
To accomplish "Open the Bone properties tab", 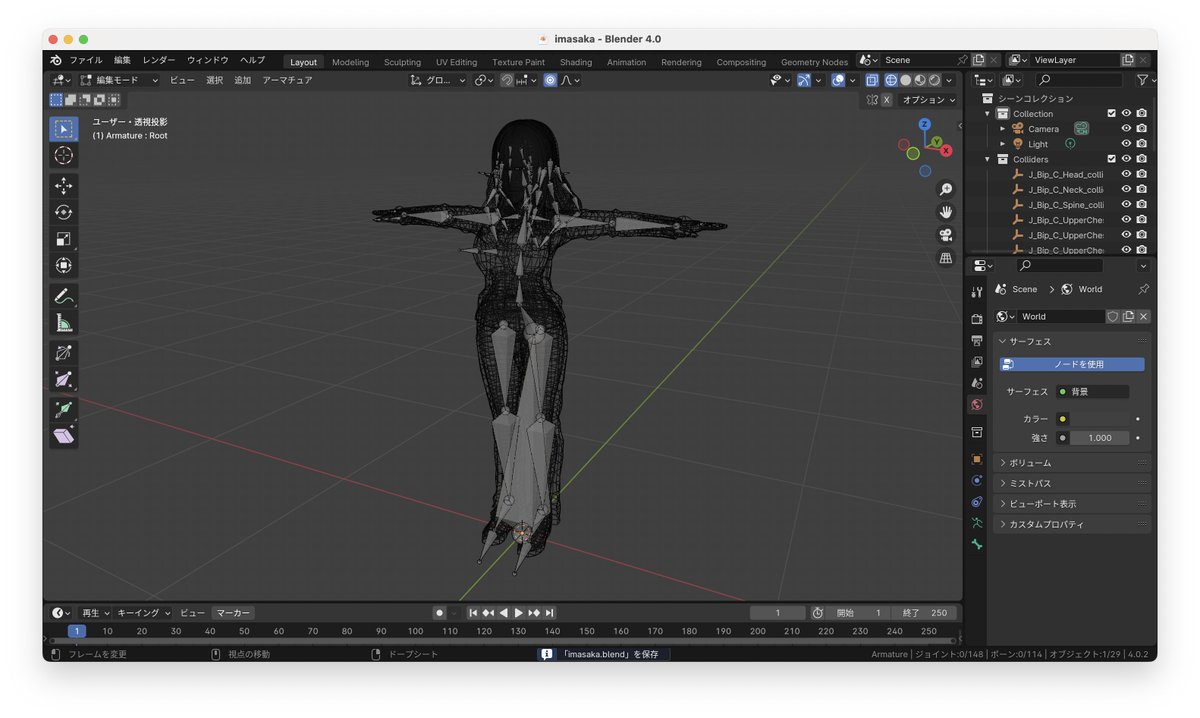I will tap(977, 544).
